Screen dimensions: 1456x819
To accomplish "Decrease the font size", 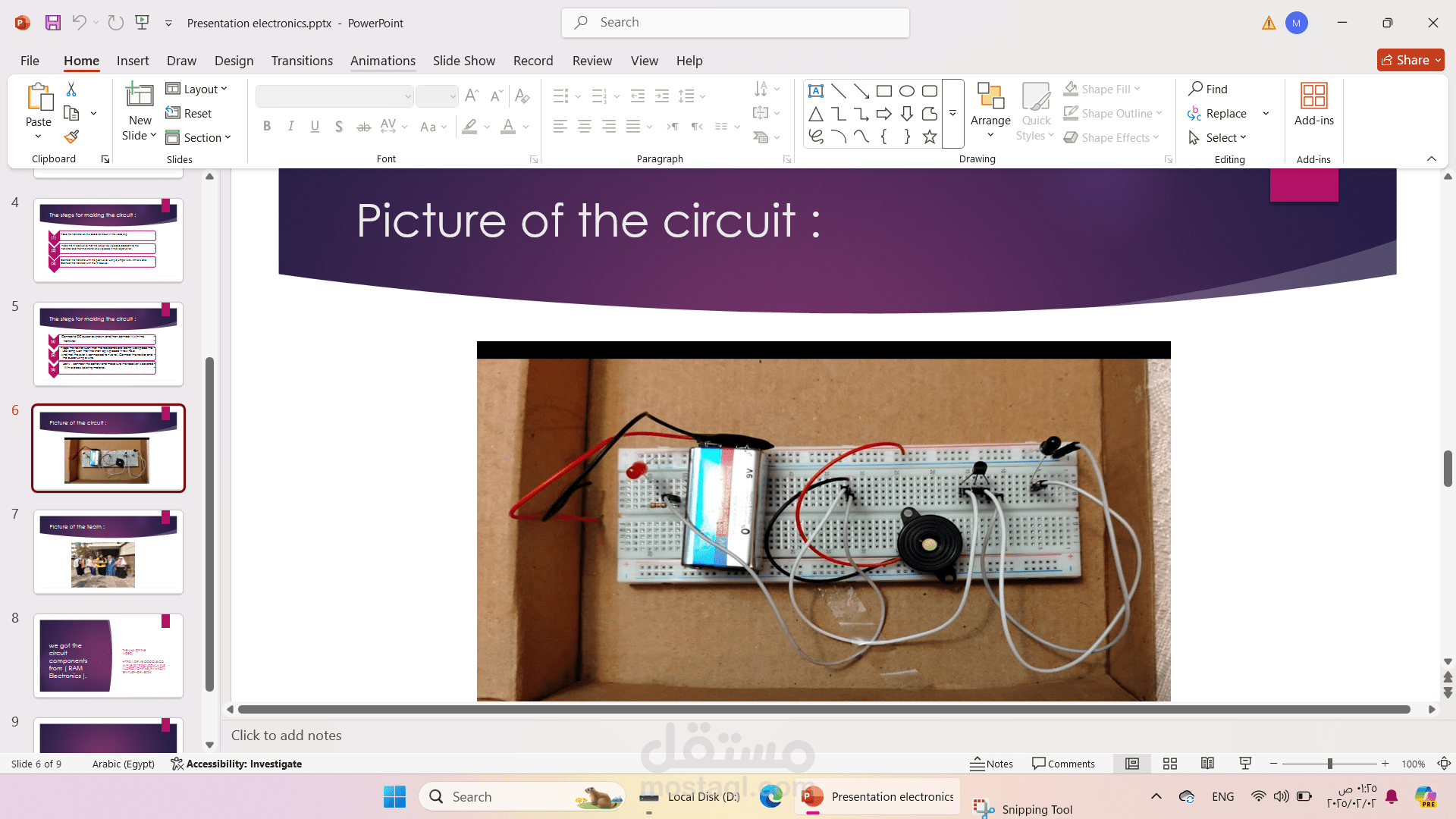I will (x=496, y=96).
